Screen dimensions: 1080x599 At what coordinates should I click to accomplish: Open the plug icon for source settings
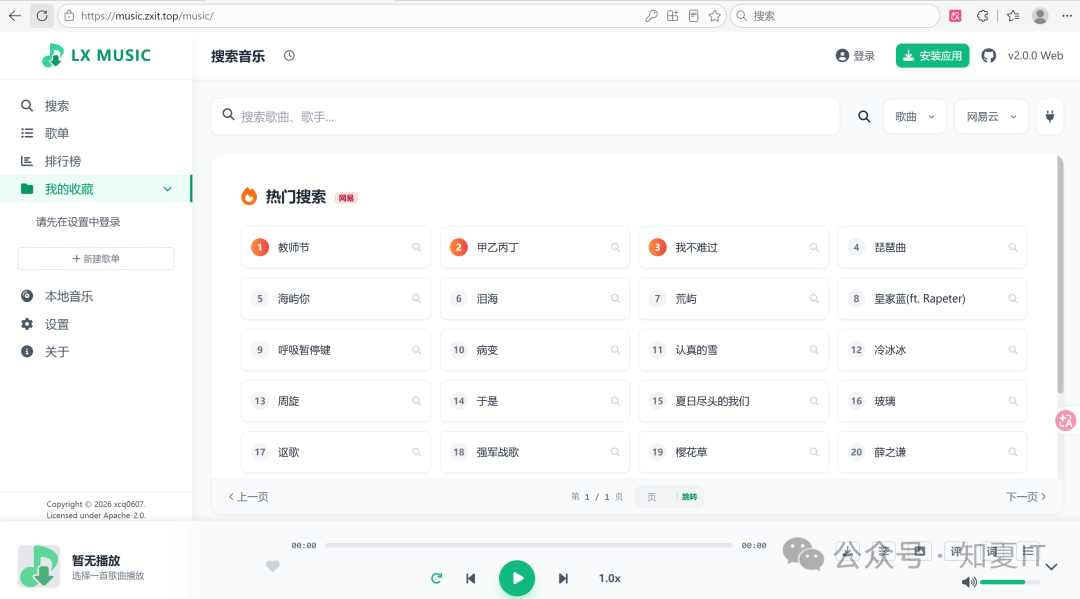pyautogui.click(x=1050, y=116)
